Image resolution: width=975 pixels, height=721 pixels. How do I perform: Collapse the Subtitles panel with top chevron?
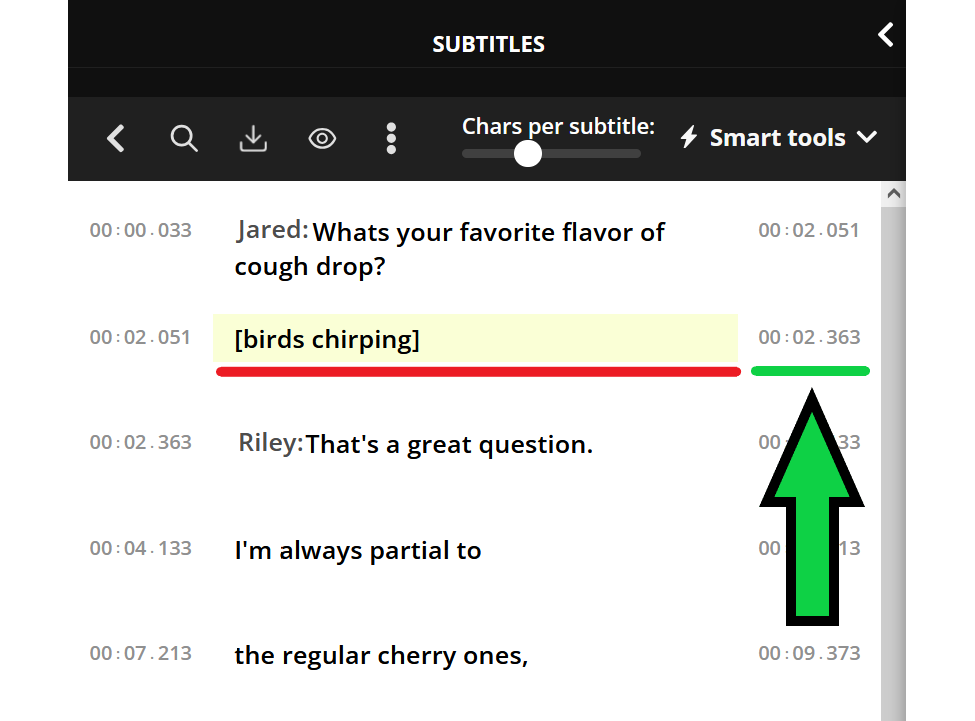[885, 35]
